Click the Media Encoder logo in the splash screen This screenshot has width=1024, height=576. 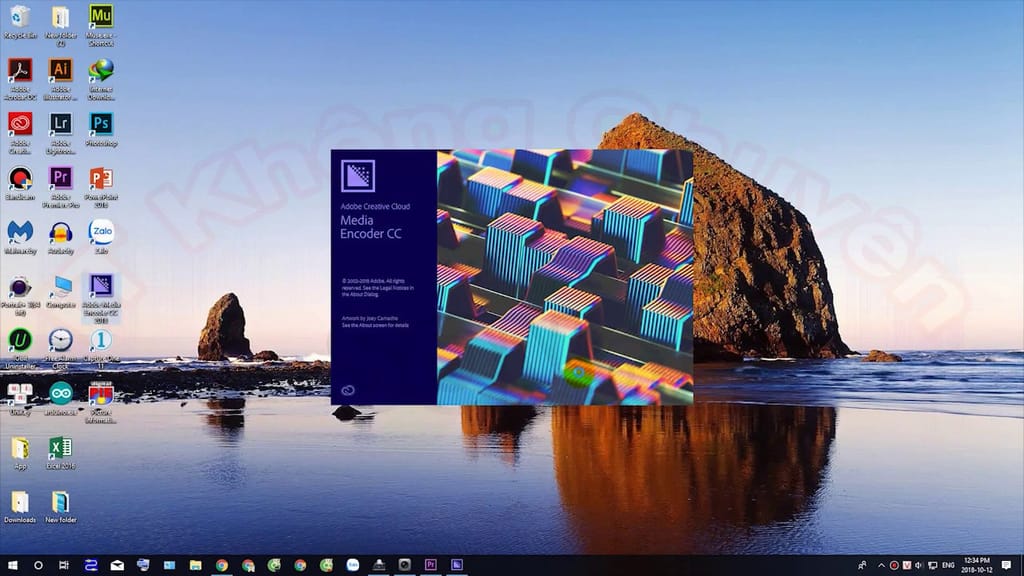point(358,176)
